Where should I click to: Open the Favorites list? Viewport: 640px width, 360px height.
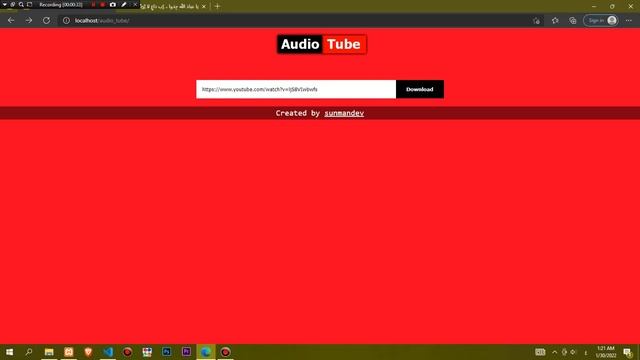(555, 20)
